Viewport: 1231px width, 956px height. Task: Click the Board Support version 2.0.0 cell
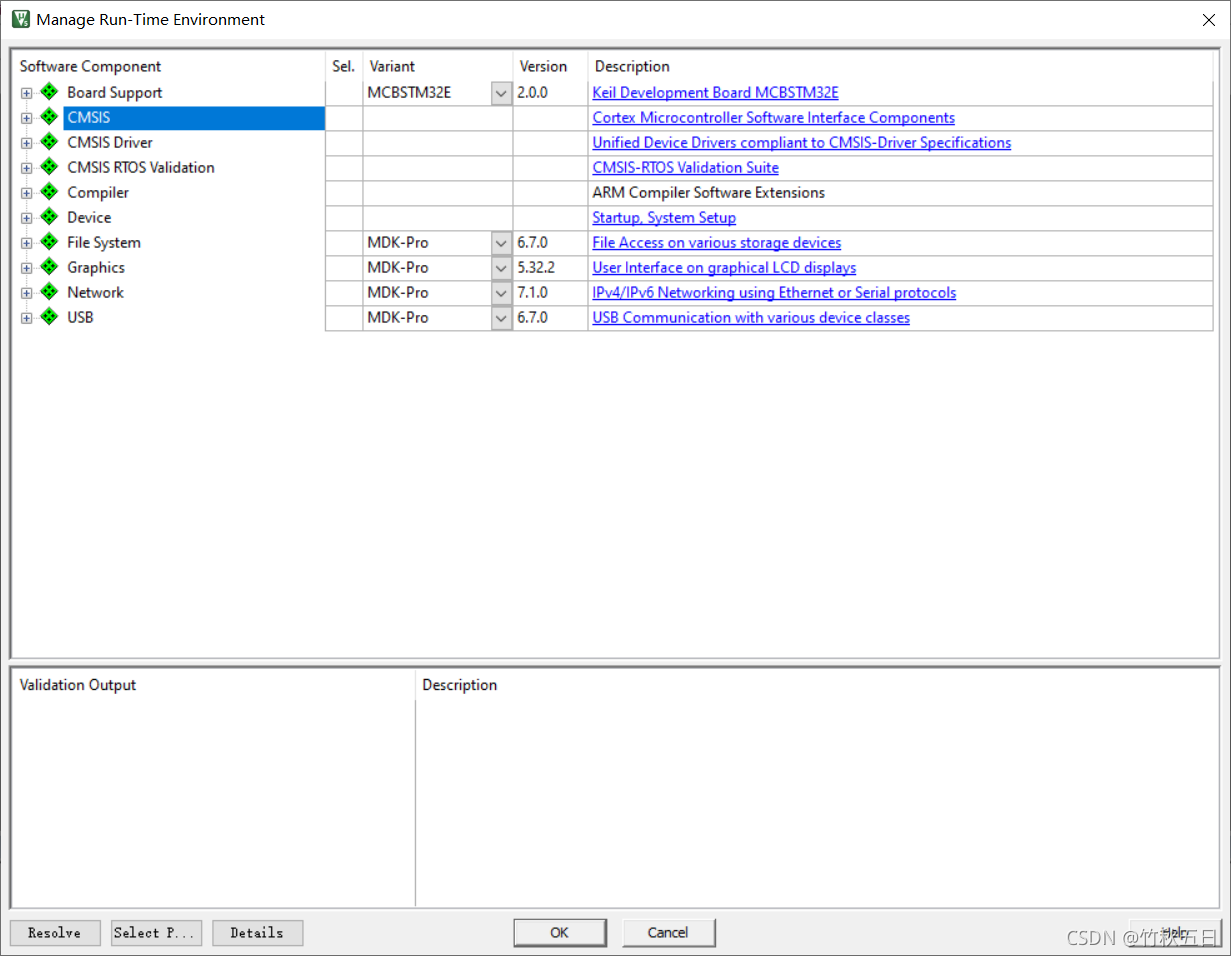pos(550,93)
